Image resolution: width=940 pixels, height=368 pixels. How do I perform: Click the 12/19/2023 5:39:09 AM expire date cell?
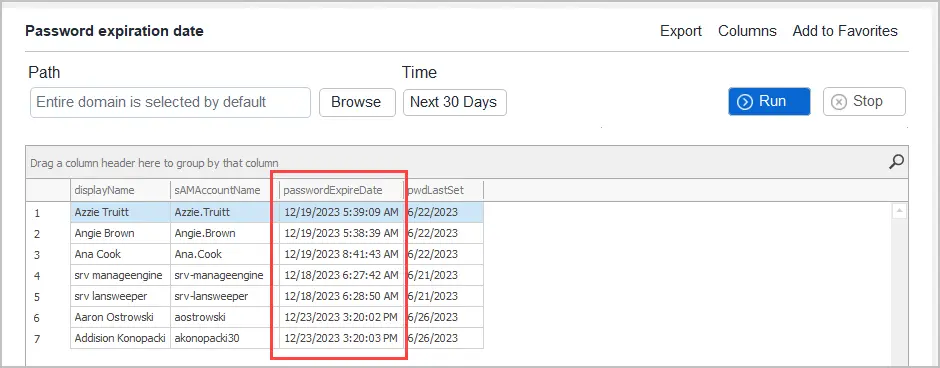[341, 212]
